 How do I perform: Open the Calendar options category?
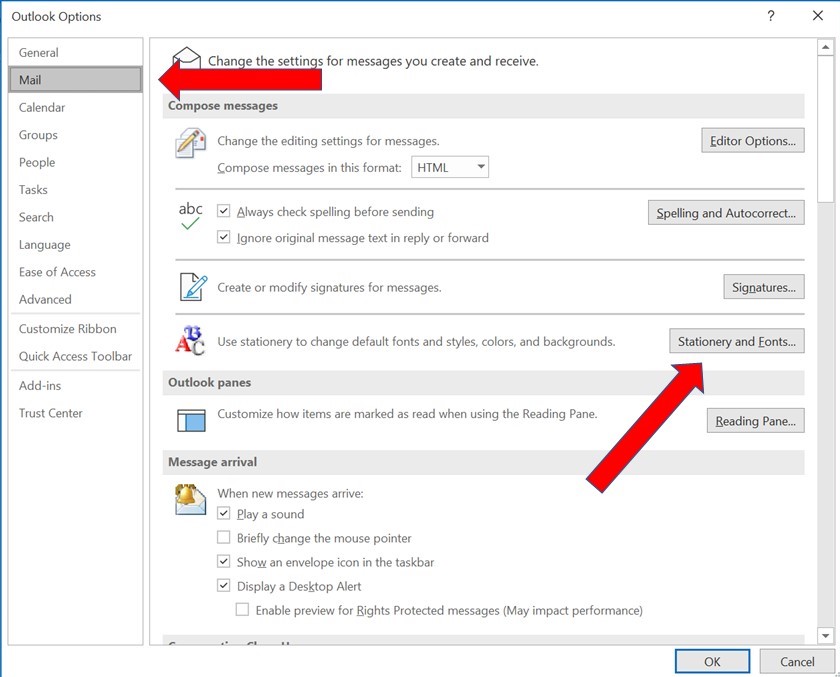coord(76,107)
